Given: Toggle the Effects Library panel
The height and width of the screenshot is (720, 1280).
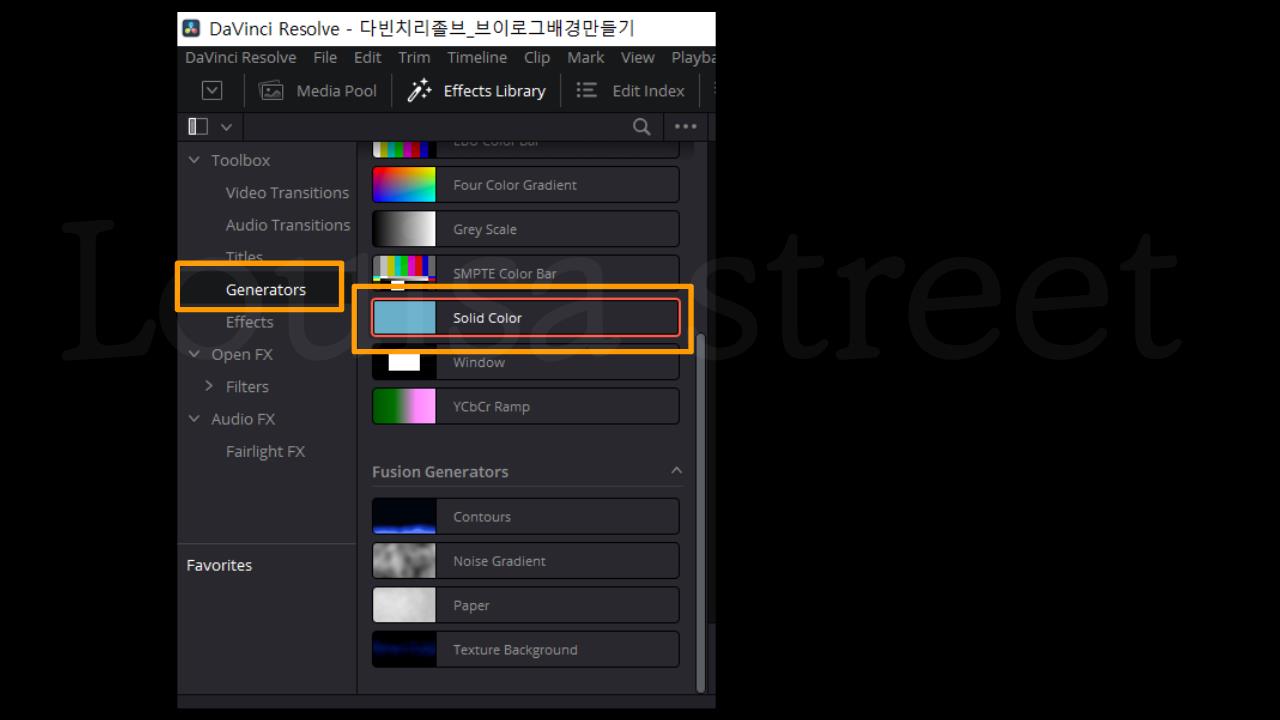Looking at the screenshot, I should (x=476, y=91).
